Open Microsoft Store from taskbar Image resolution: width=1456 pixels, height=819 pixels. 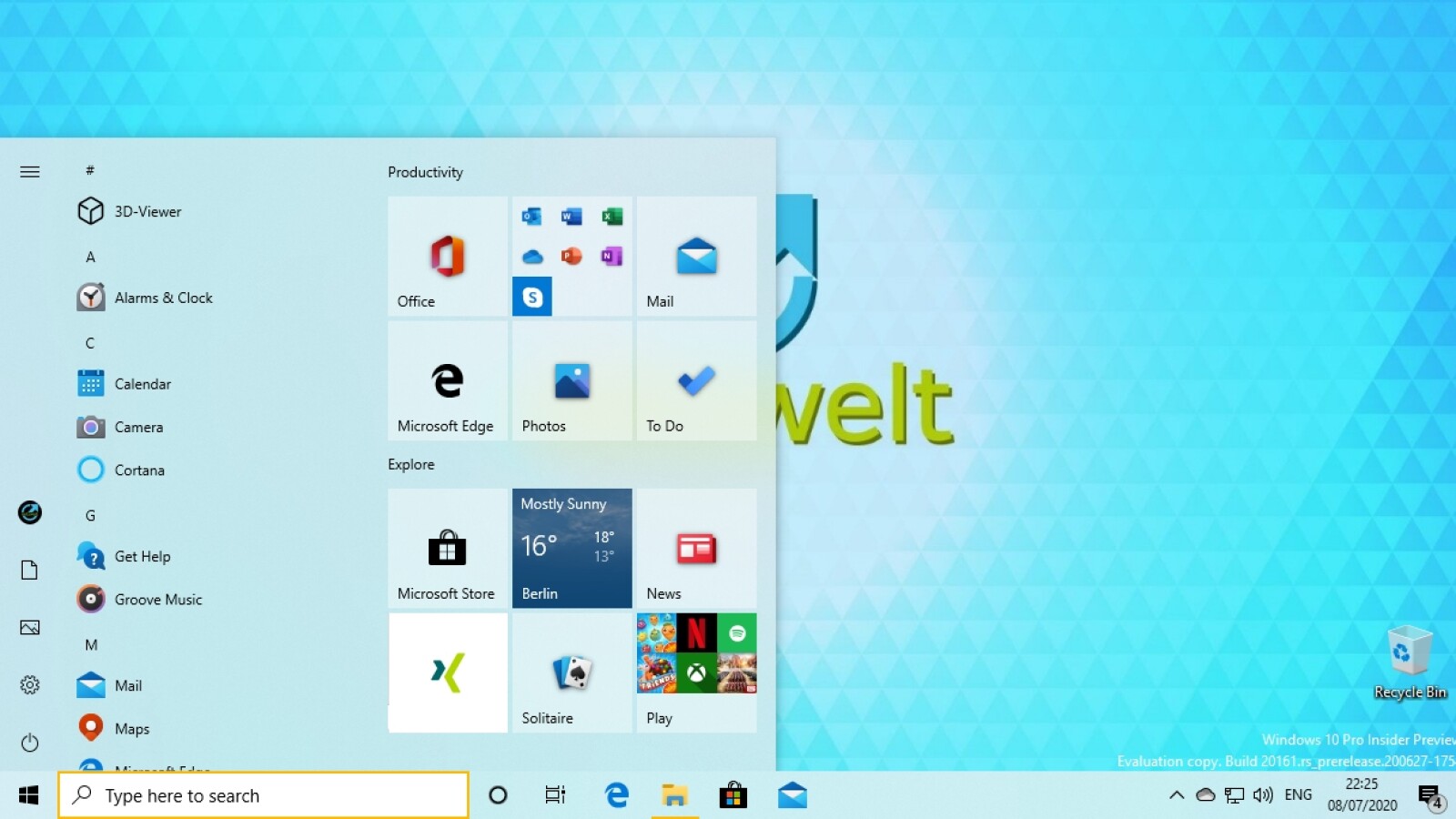point(733,795)
